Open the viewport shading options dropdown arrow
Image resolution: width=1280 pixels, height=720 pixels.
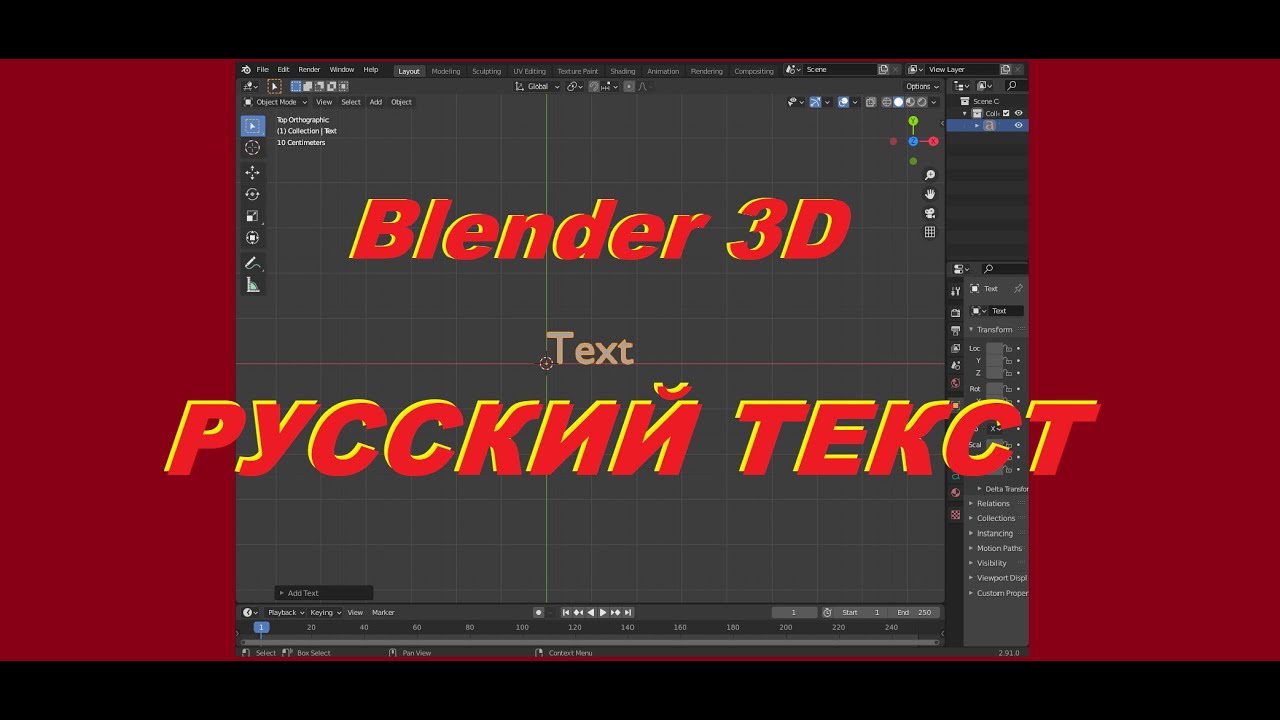[934, 102]
